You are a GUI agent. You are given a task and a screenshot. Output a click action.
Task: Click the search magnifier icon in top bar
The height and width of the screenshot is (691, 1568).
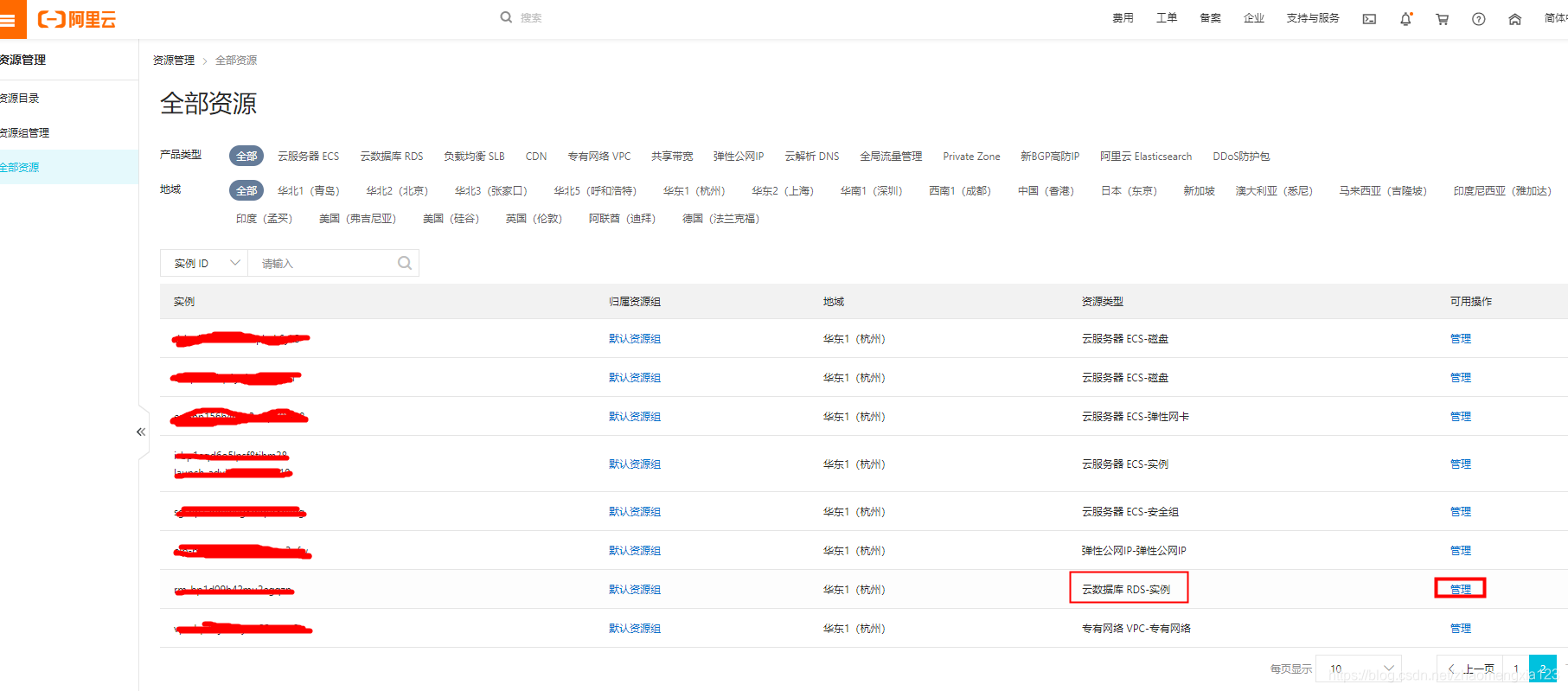point(506,17)
